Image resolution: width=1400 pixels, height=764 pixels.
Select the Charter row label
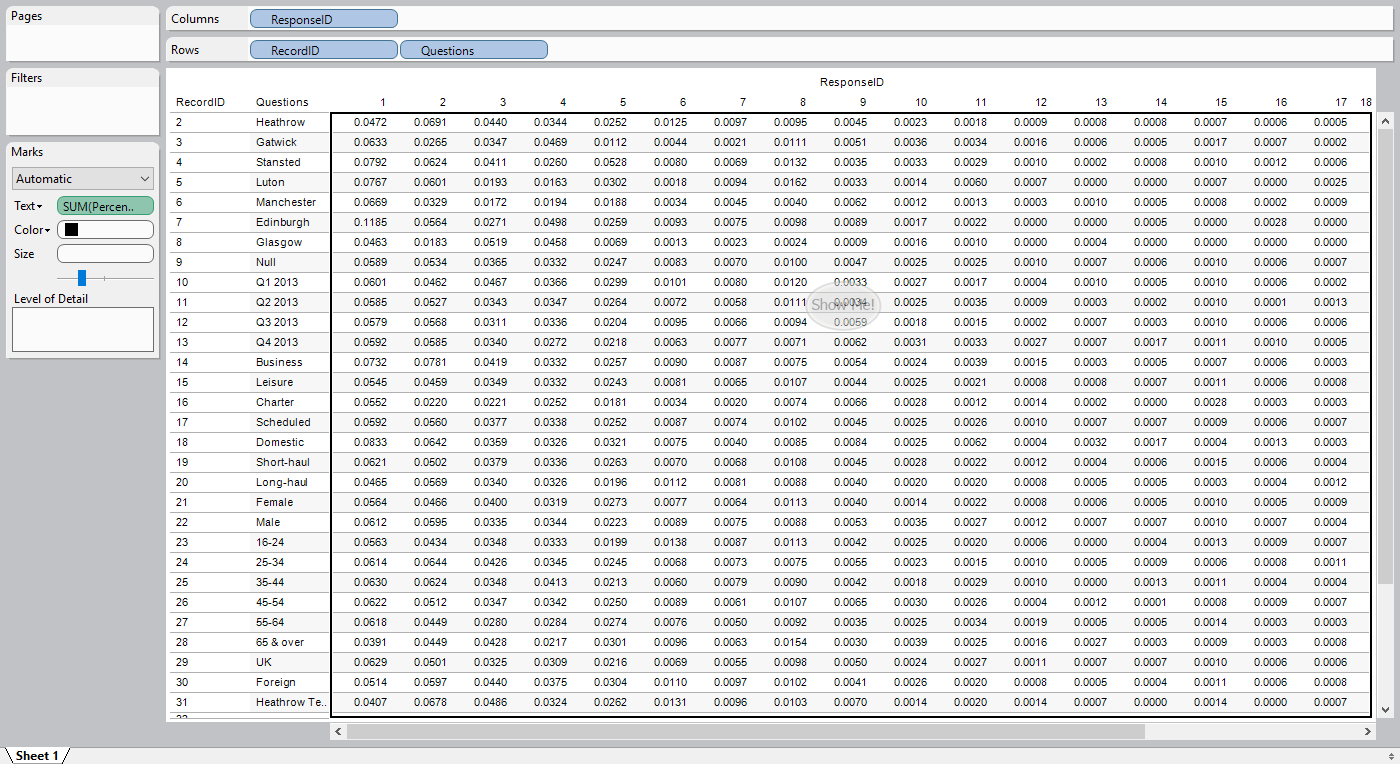[275, 402]
